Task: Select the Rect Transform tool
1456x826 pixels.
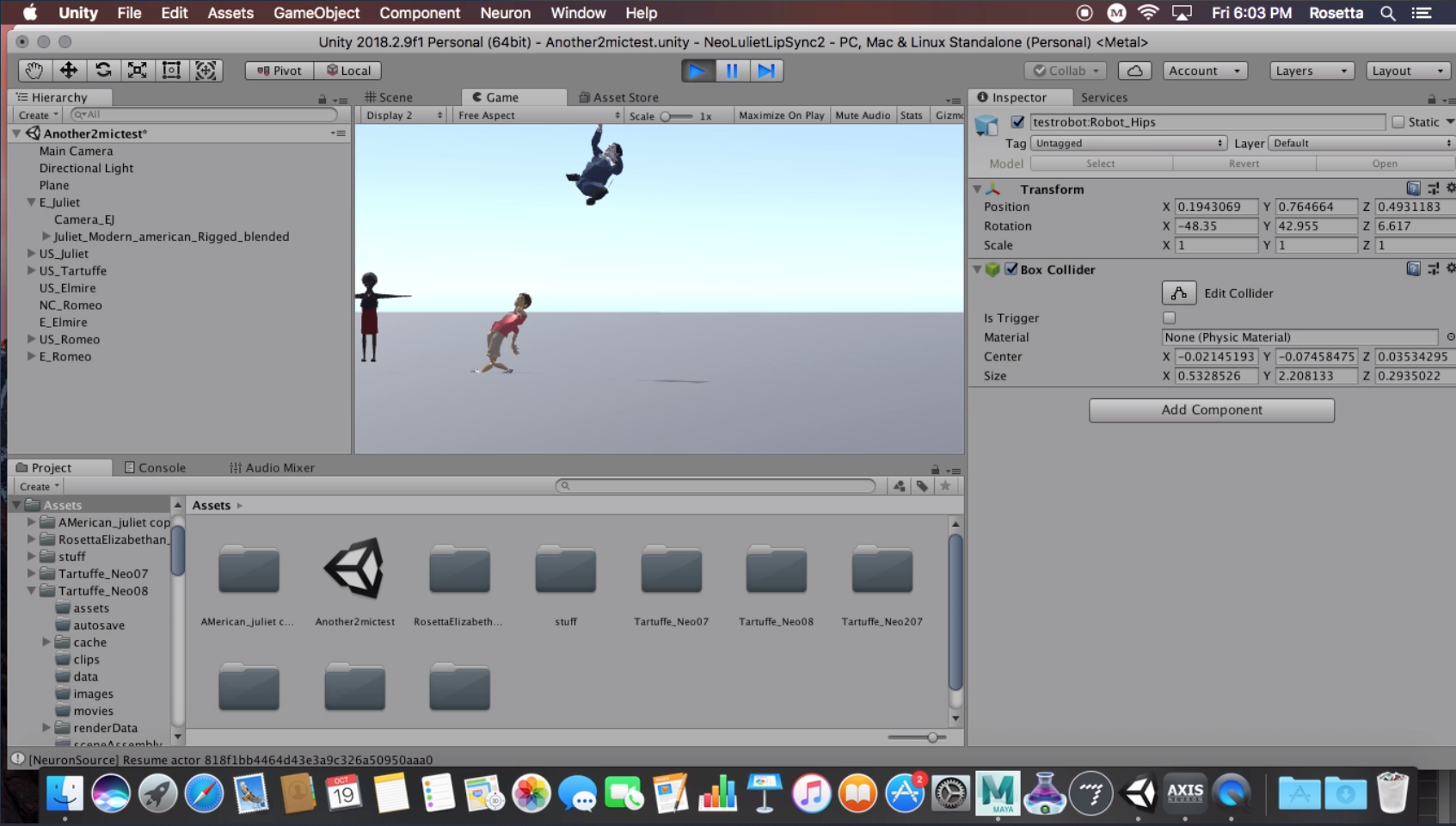Action: (x=171, y=71)
